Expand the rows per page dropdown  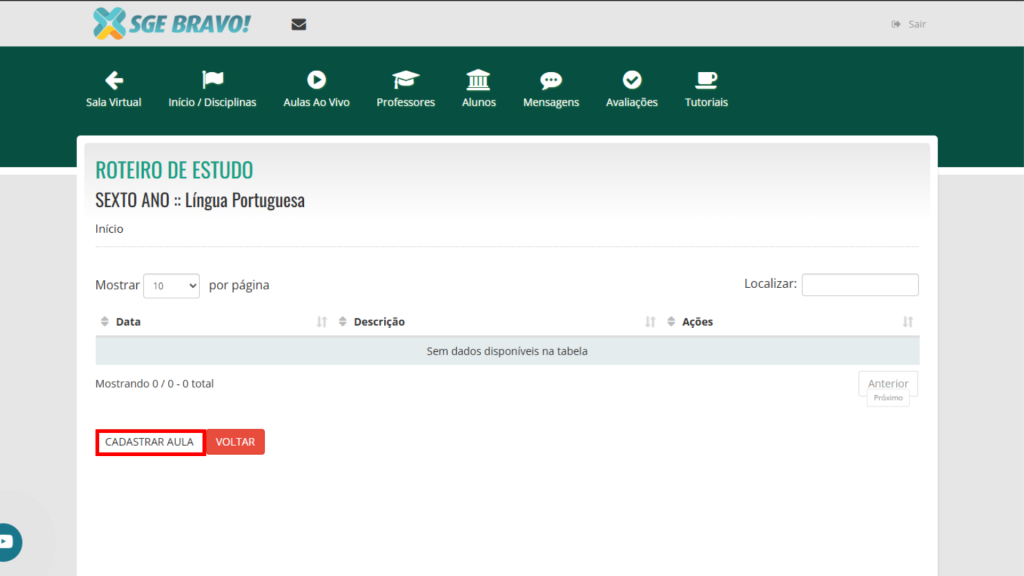[172, 285]
